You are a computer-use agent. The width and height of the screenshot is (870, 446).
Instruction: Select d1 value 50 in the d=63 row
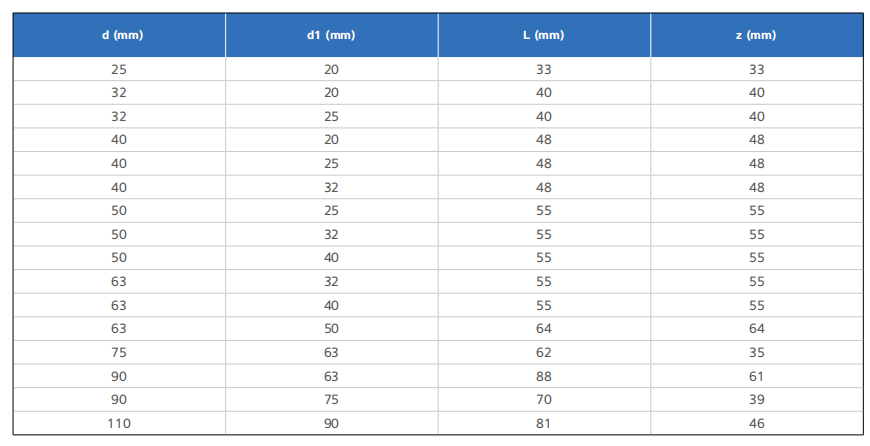(332, 328)
